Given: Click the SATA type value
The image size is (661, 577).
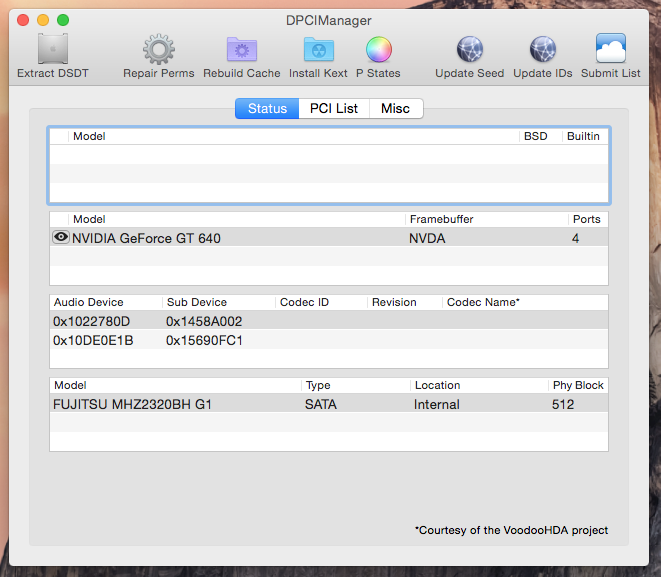Looking at the screenshot, I should click(321, 405).
